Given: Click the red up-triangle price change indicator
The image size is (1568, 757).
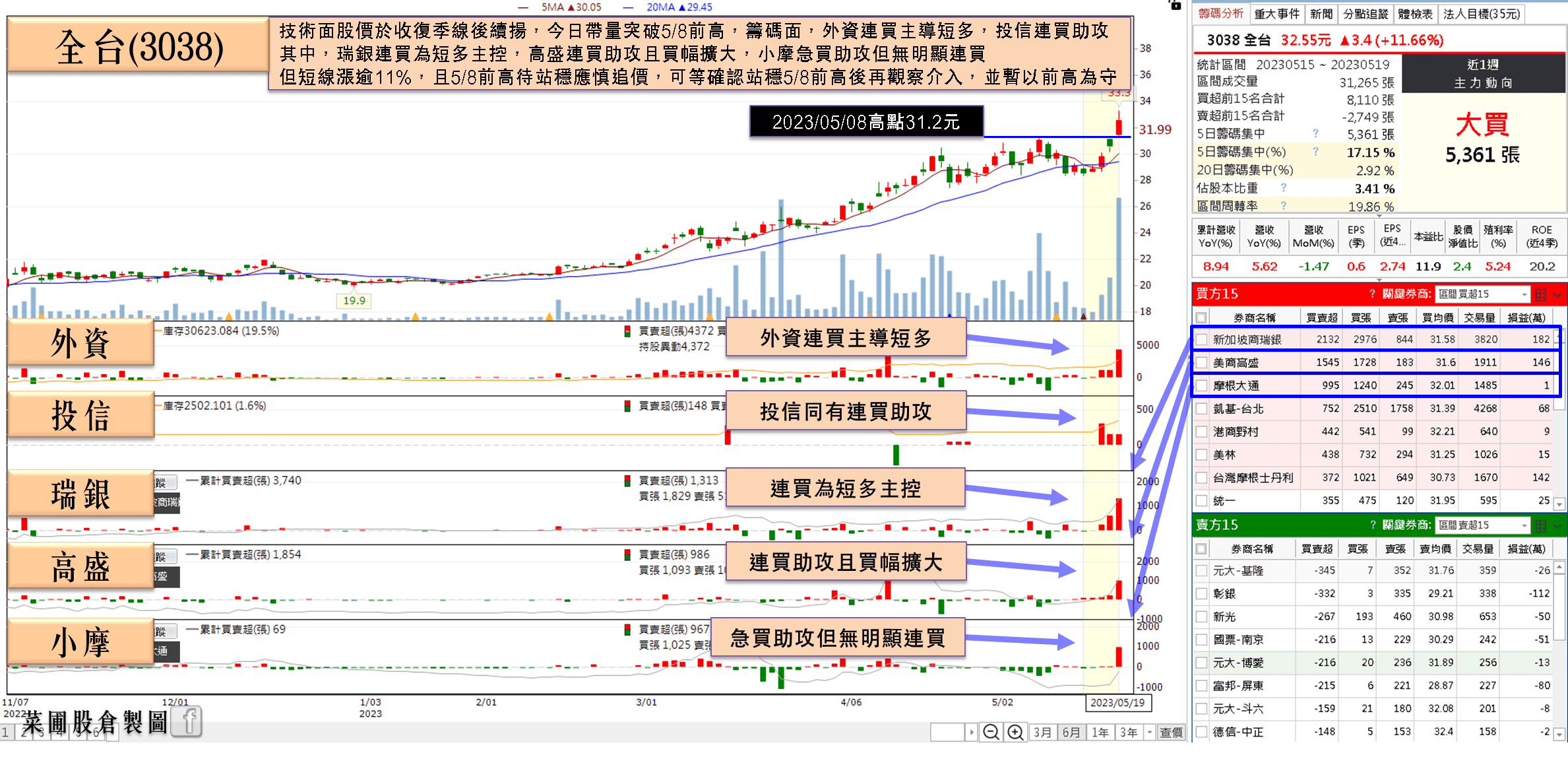Looking at the screenshot, I should pyautogui.click(x=1344, y=40).
